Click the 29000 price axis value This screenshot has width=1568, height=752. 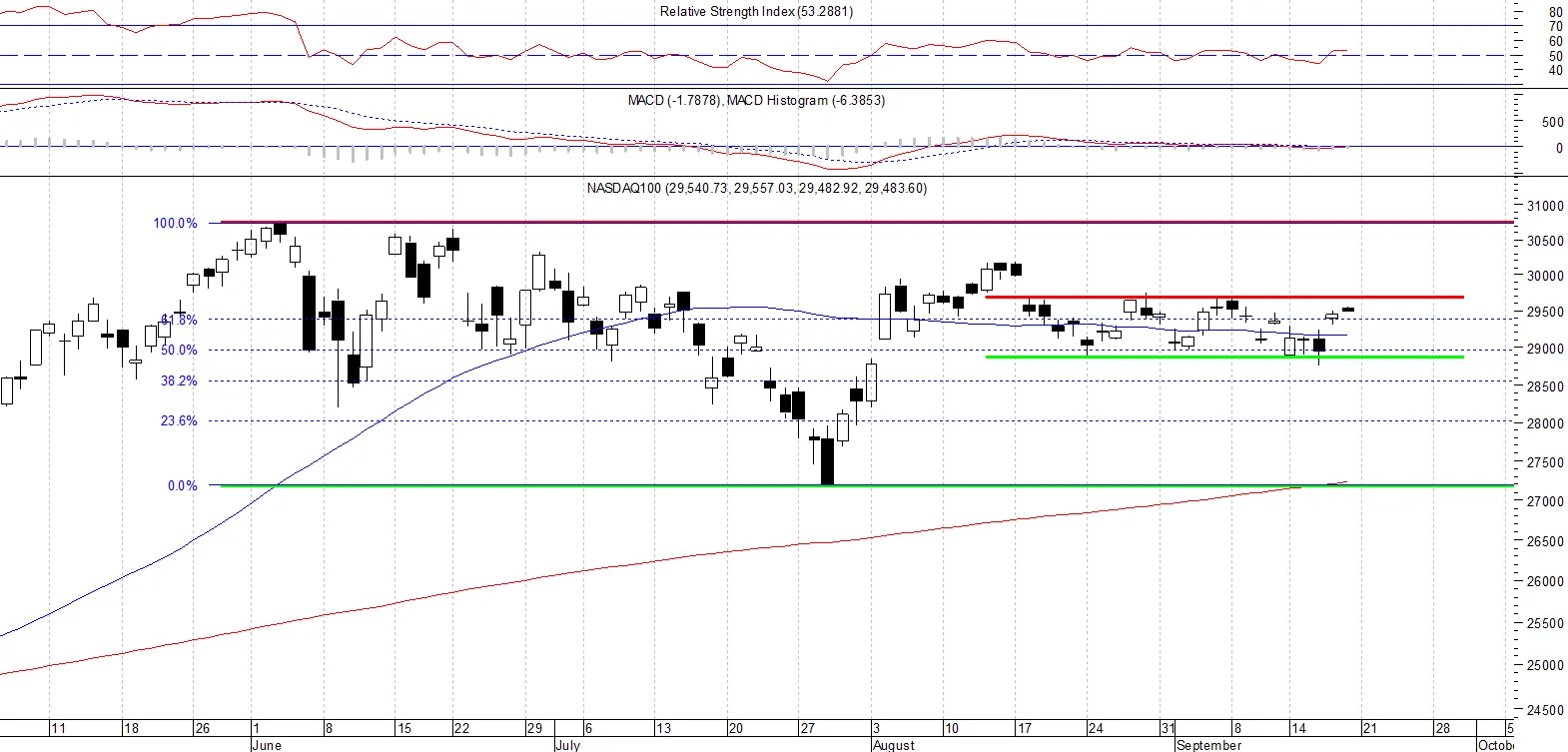(1545, 349)
